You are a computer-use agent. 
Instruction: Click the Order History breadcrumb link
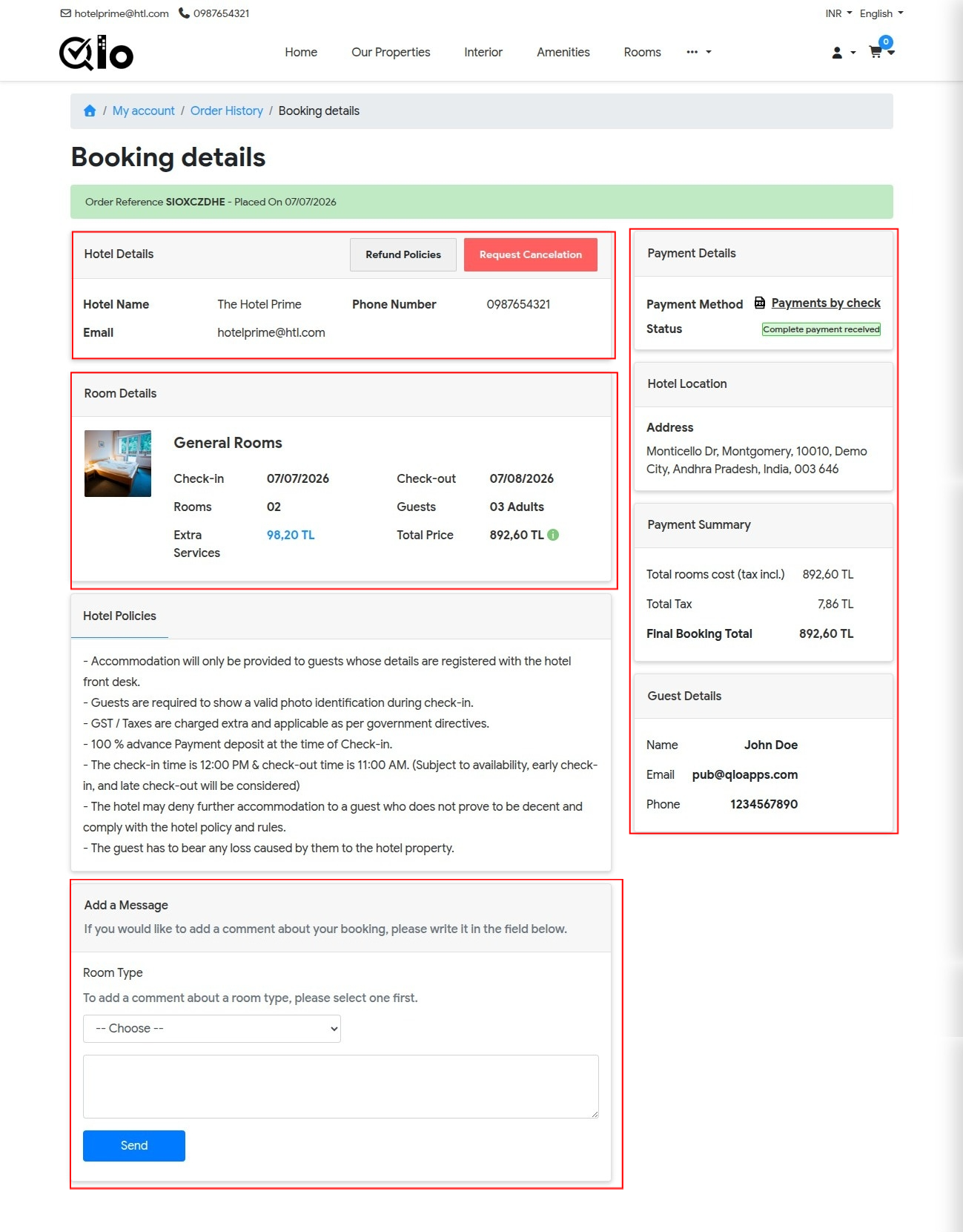click(x=227, y=111)
